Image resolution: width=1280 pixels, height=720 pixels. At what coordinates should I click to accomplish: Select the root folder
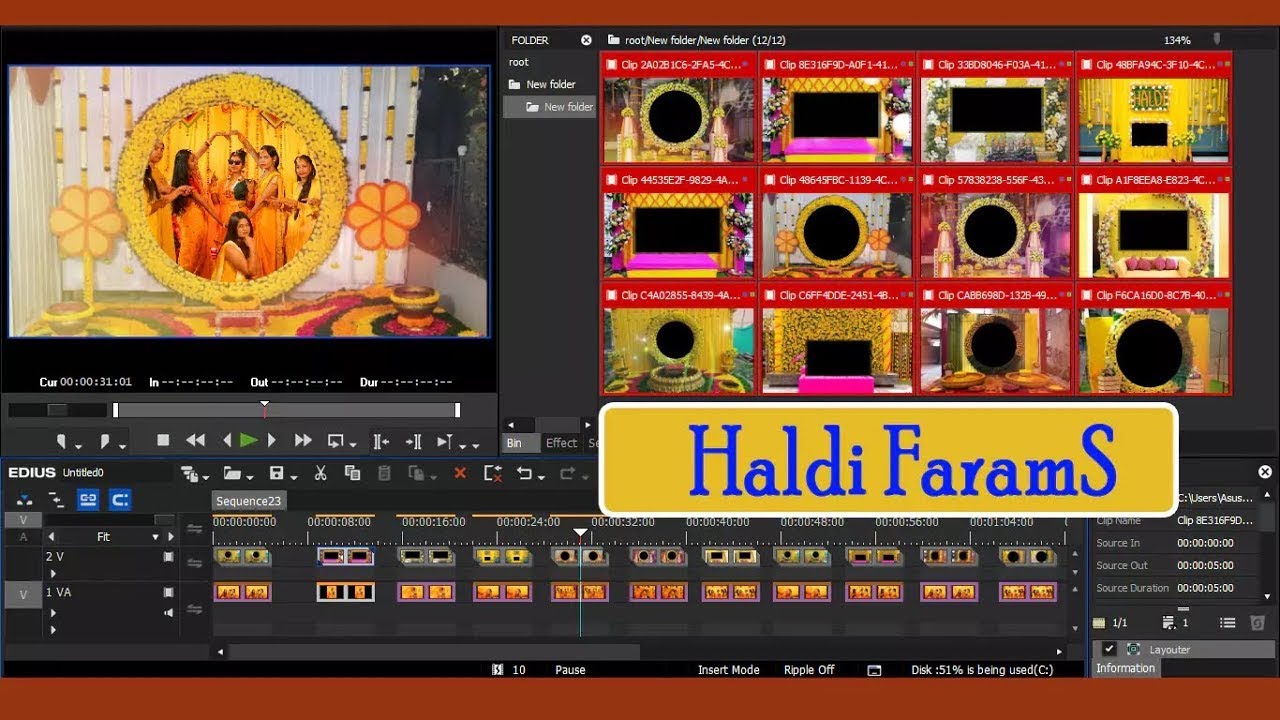(519, 62)
